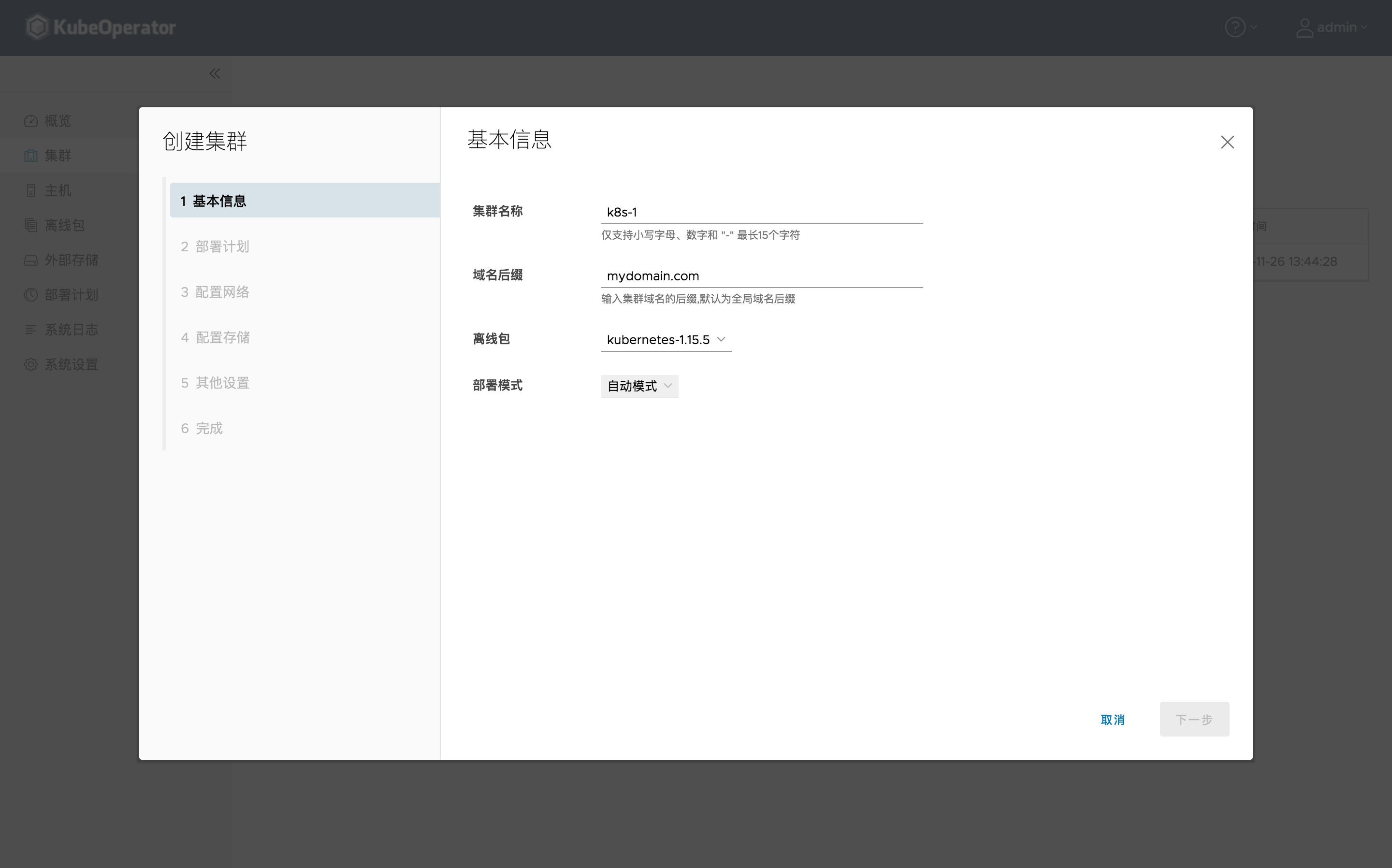
Task: Click the 下一步 next button
Action: point(1194,719)
